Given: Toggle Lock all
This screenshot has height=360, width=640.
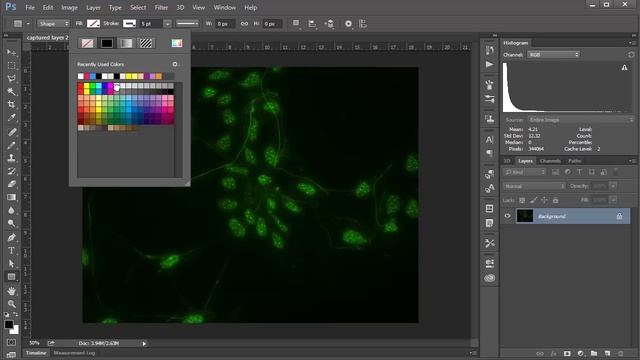Looking at the screenshot, I should [x=556, y=200].
